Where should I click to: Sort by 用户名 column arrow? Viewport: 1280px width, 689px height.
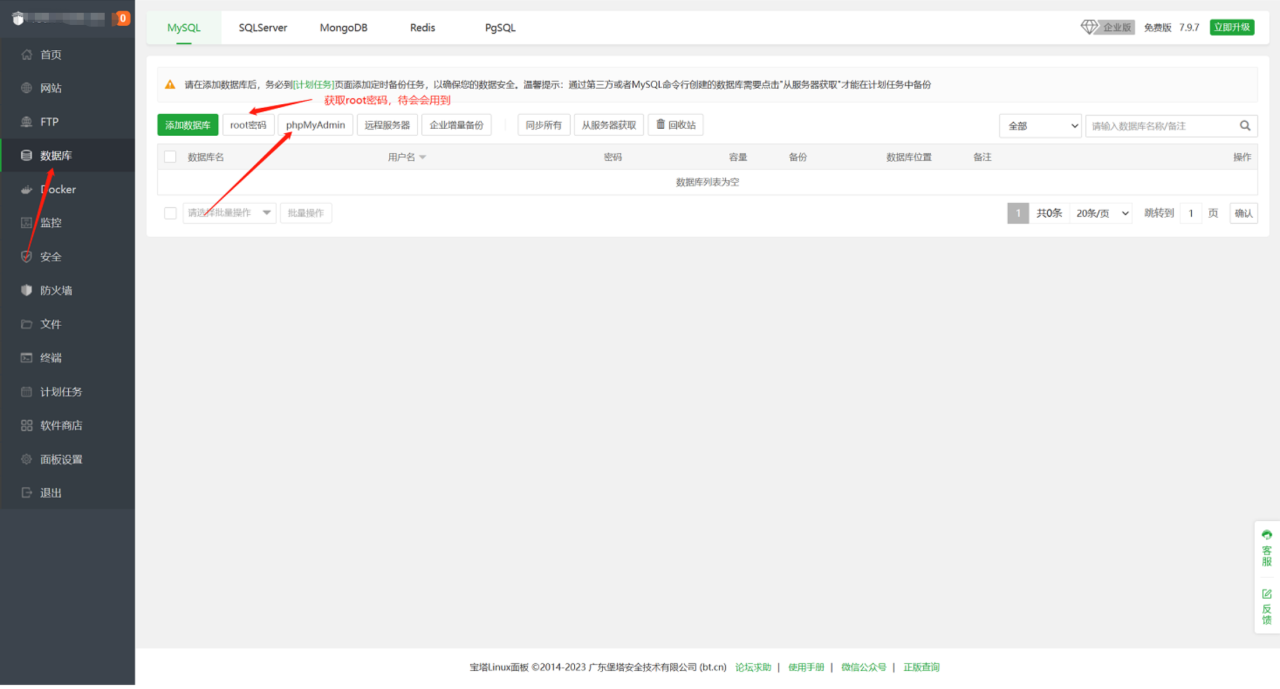(423, 158)
